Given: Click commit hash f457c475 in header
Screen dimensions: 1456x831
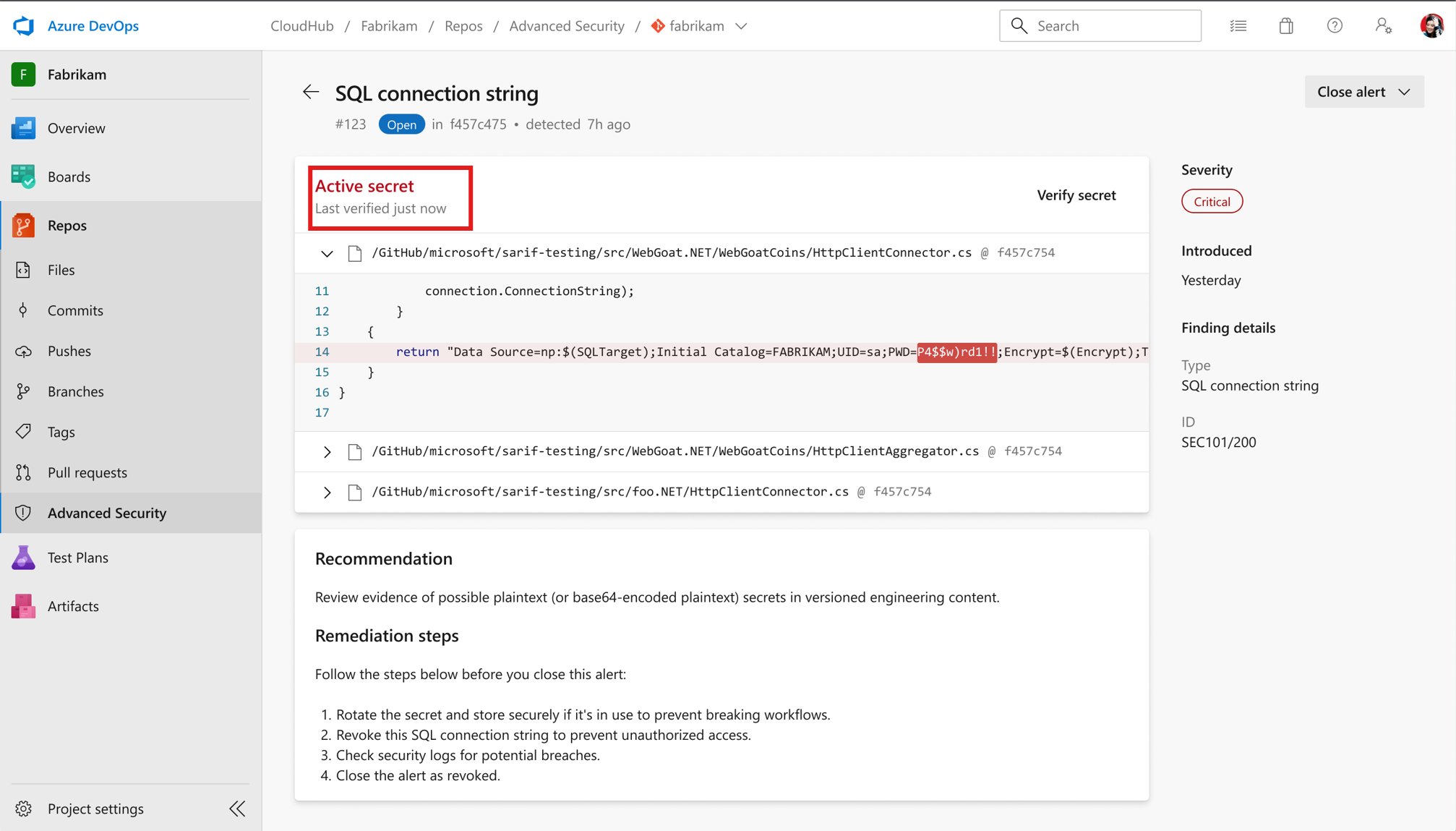Looking at the screenshot, I should point(478,124).
